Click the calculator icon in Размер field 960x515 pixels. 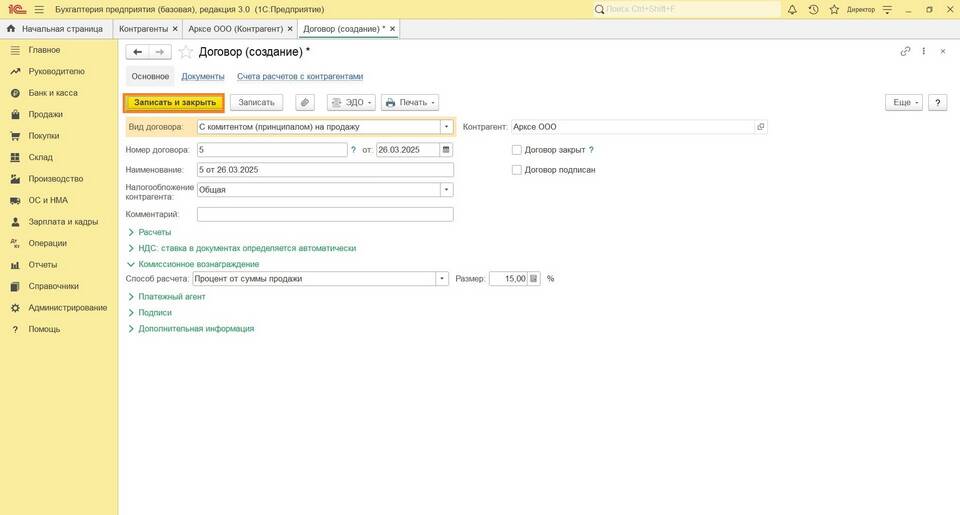pos(534,279)
